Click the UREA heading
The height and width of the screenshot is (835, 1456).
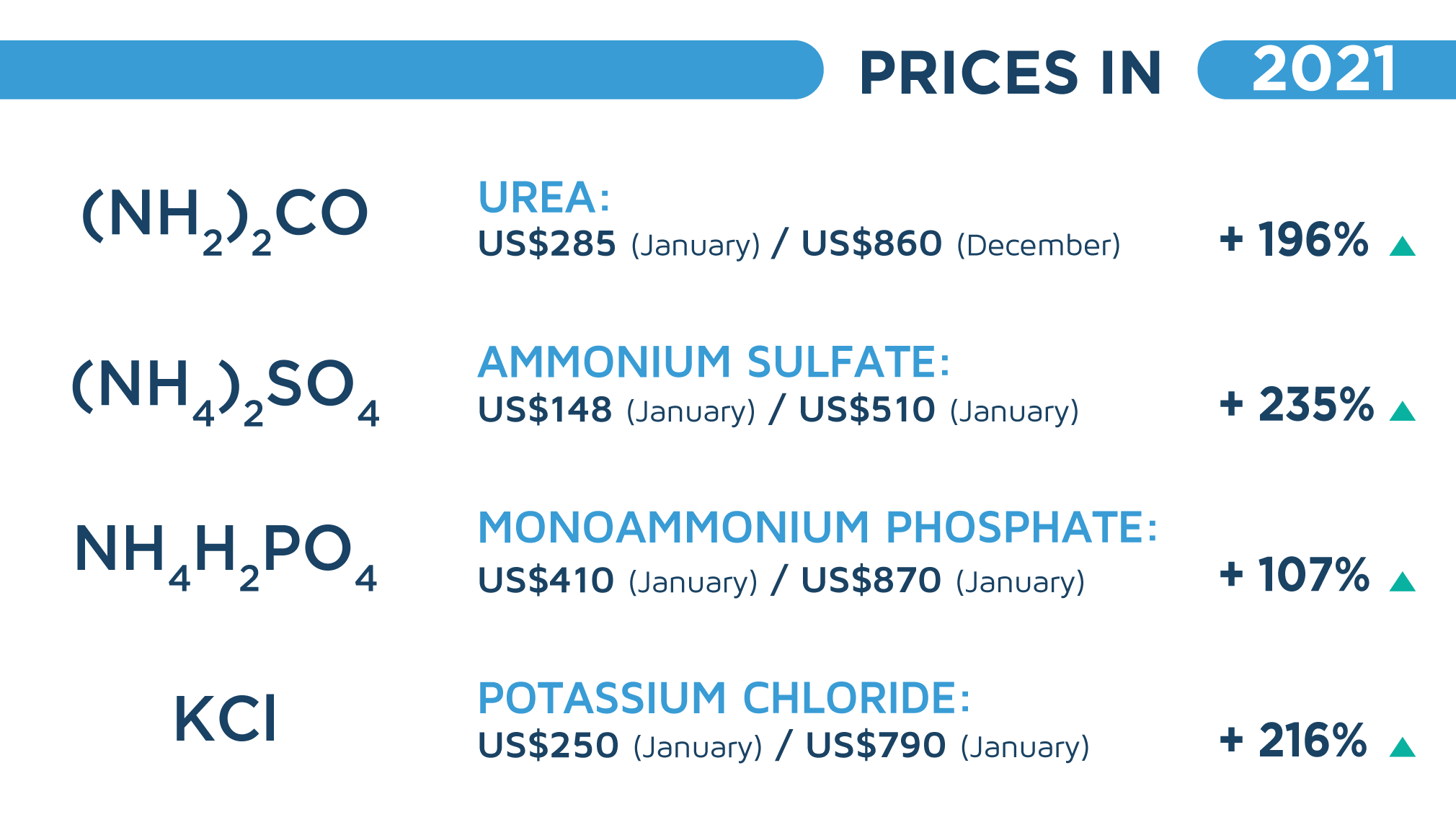tap(544, 197)
